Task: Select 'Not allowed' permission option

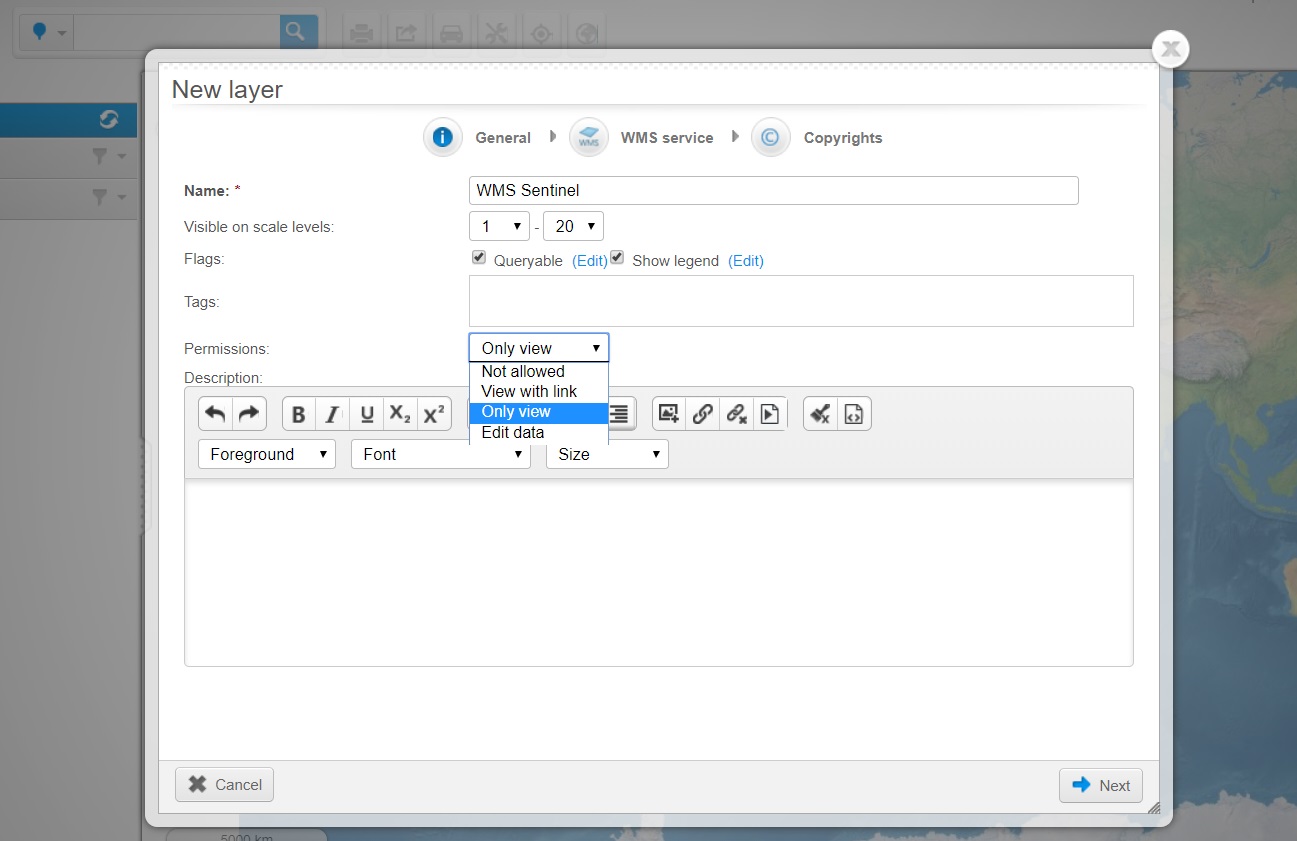Action: (539, 371)
